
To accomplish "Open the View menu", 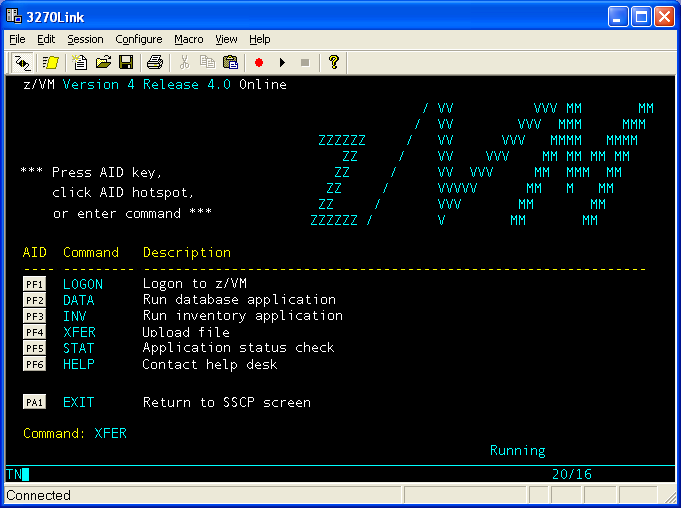I will (x=226, y=39).
